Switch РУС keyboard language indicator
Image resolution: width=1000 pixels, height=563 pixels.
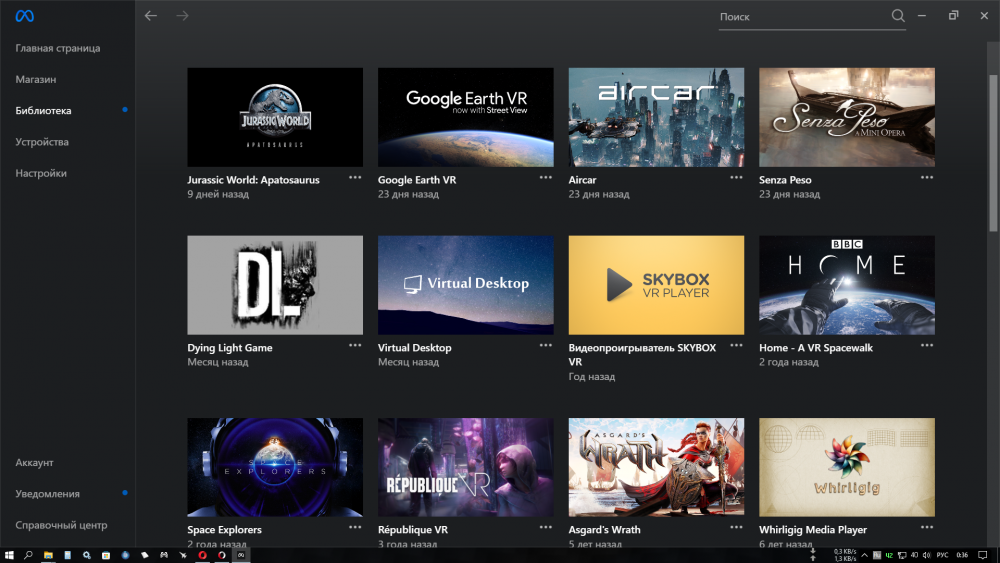point(943,555)
